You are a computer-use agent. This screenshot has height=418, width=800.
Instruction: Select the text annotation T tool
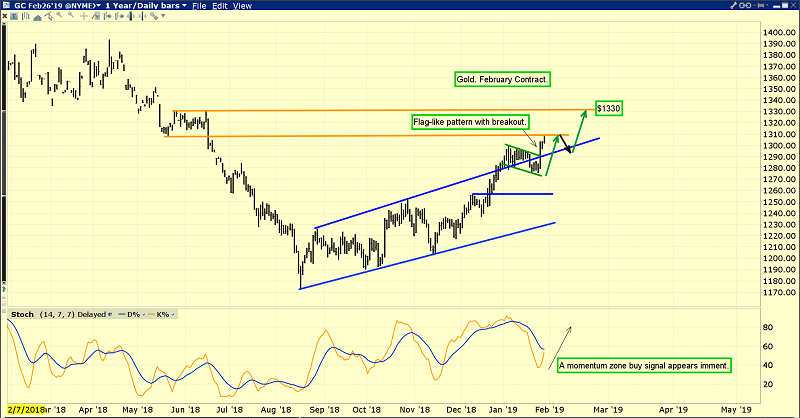14,16
